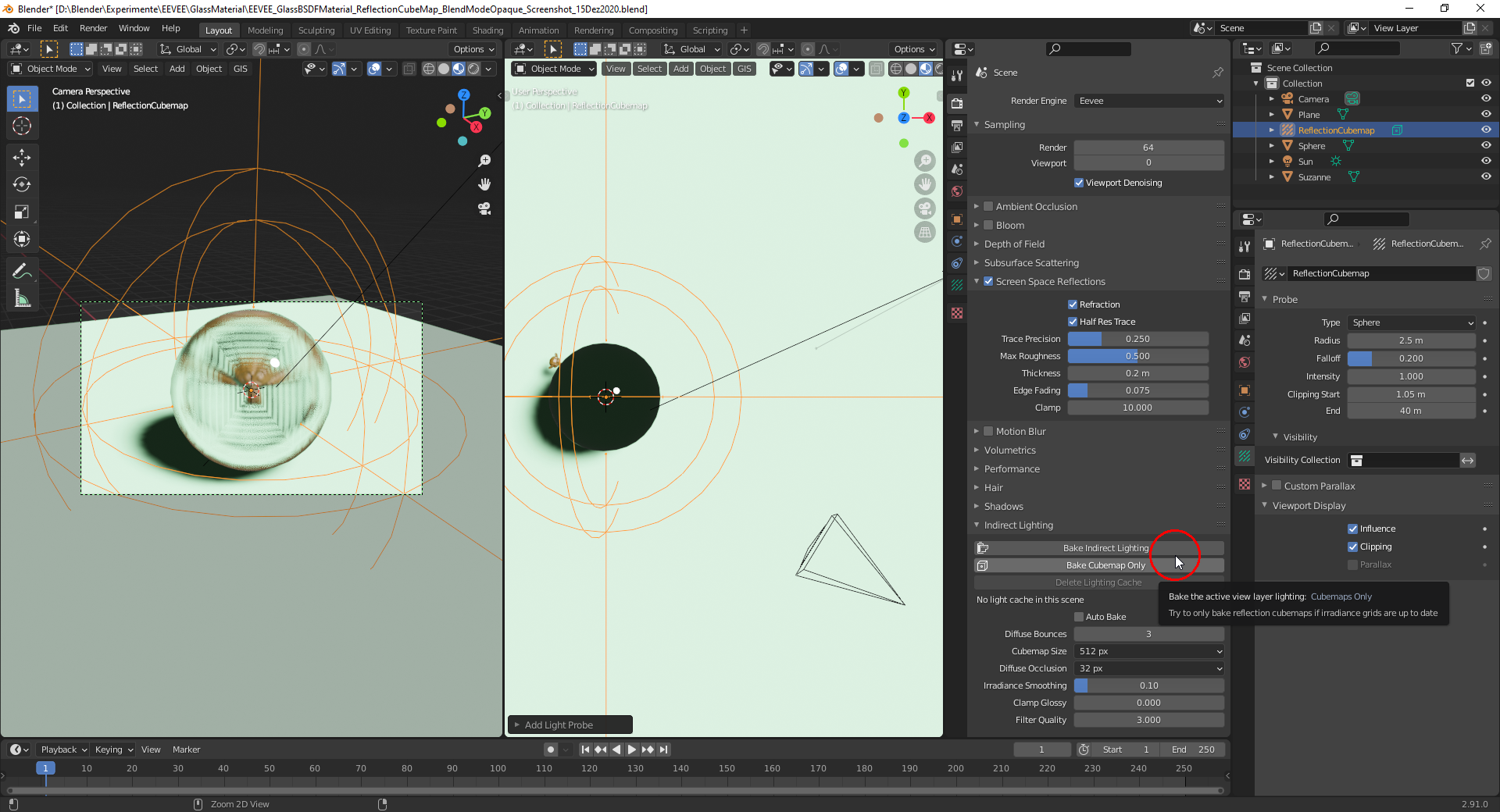This screenshot has height=812, width=1500.
Task: Click the pan view hand icon
Action: [484, 184]
